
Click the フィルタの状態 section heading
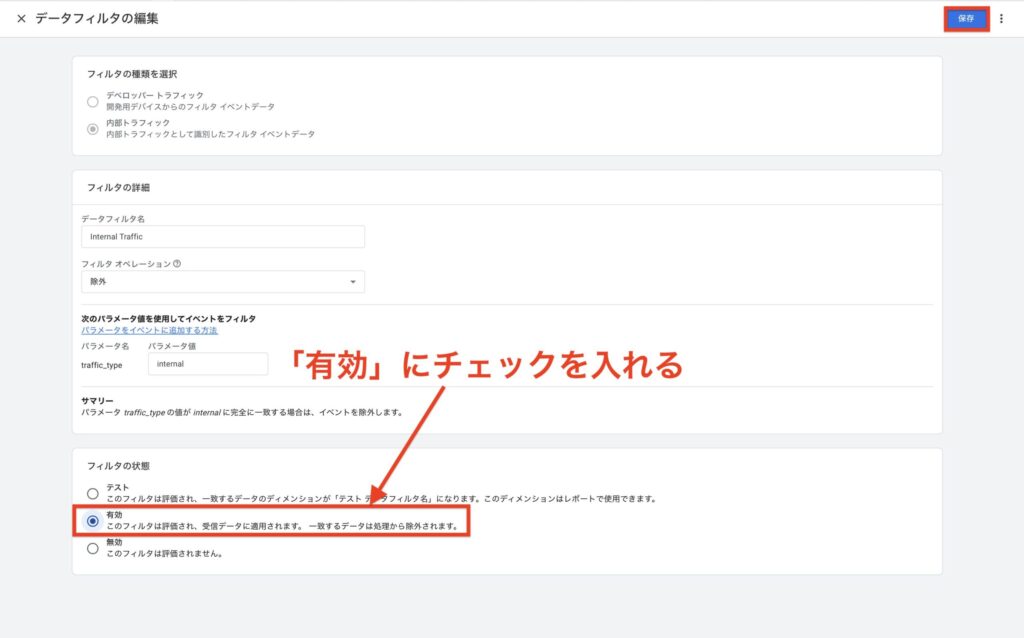(x=118, y=466)
